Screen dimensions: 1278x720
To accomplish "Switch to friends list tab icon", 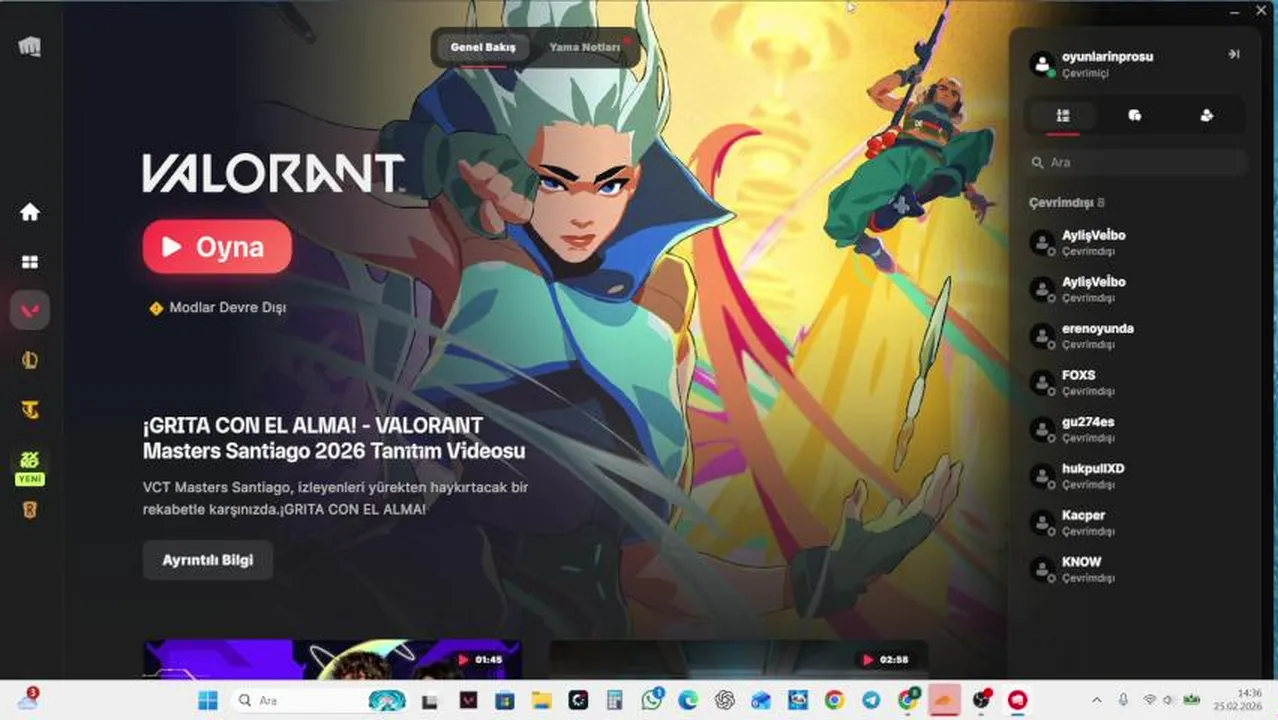I will coord(1063,116).
